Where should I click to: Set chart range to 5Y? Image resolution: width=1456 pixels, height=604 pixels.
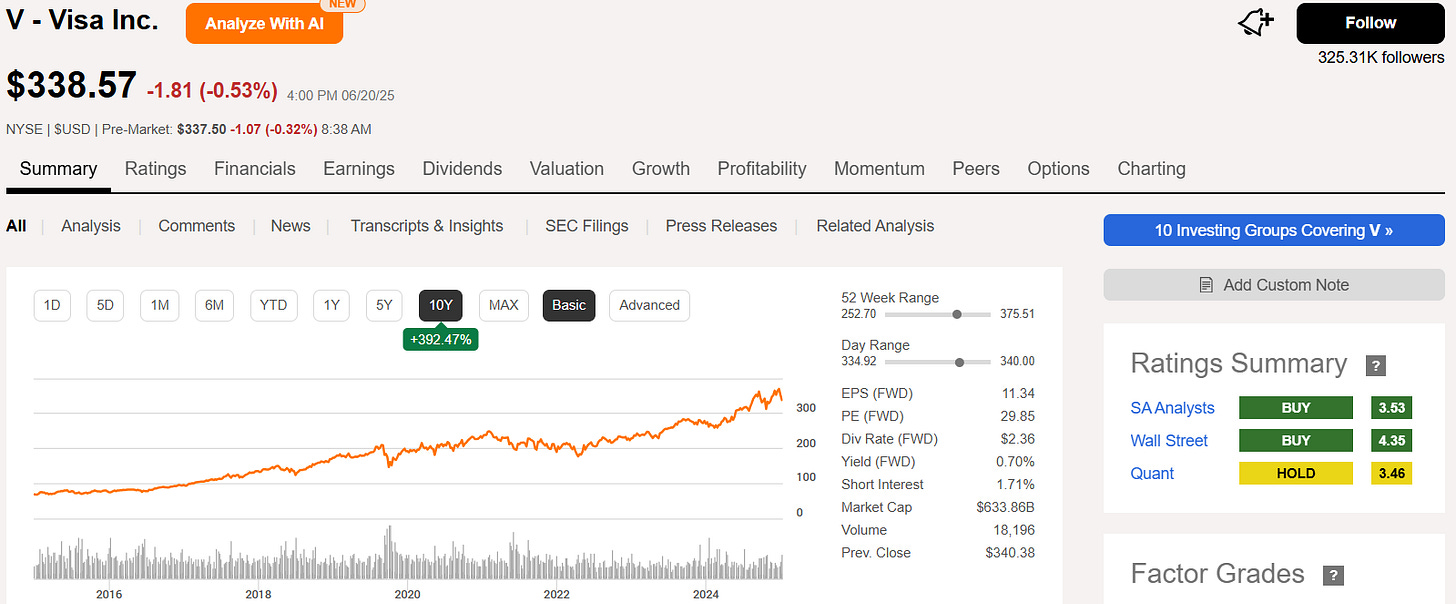[x=384, y=305]
